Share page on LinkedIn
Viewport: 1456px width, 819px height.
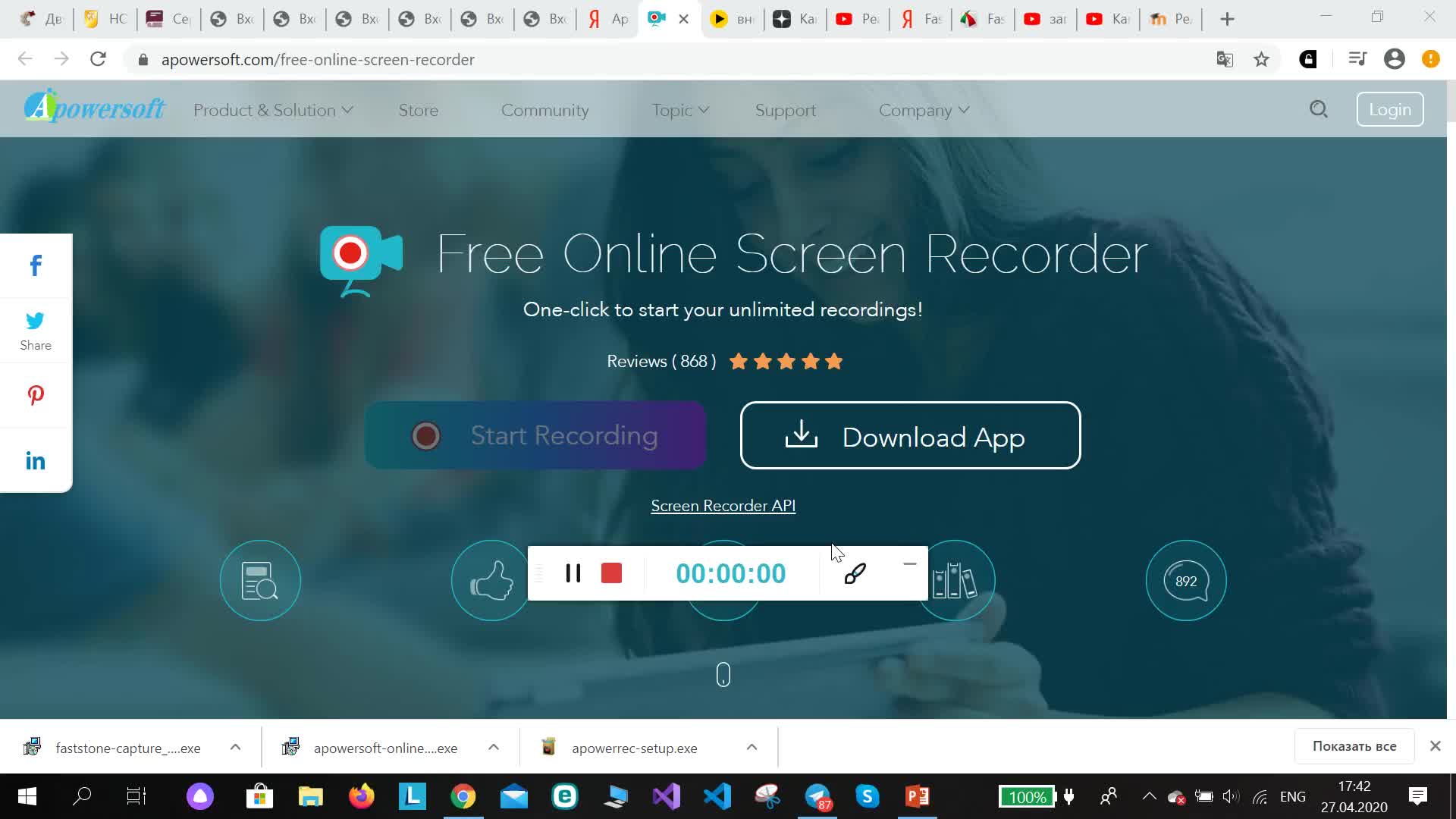(36, 460)
